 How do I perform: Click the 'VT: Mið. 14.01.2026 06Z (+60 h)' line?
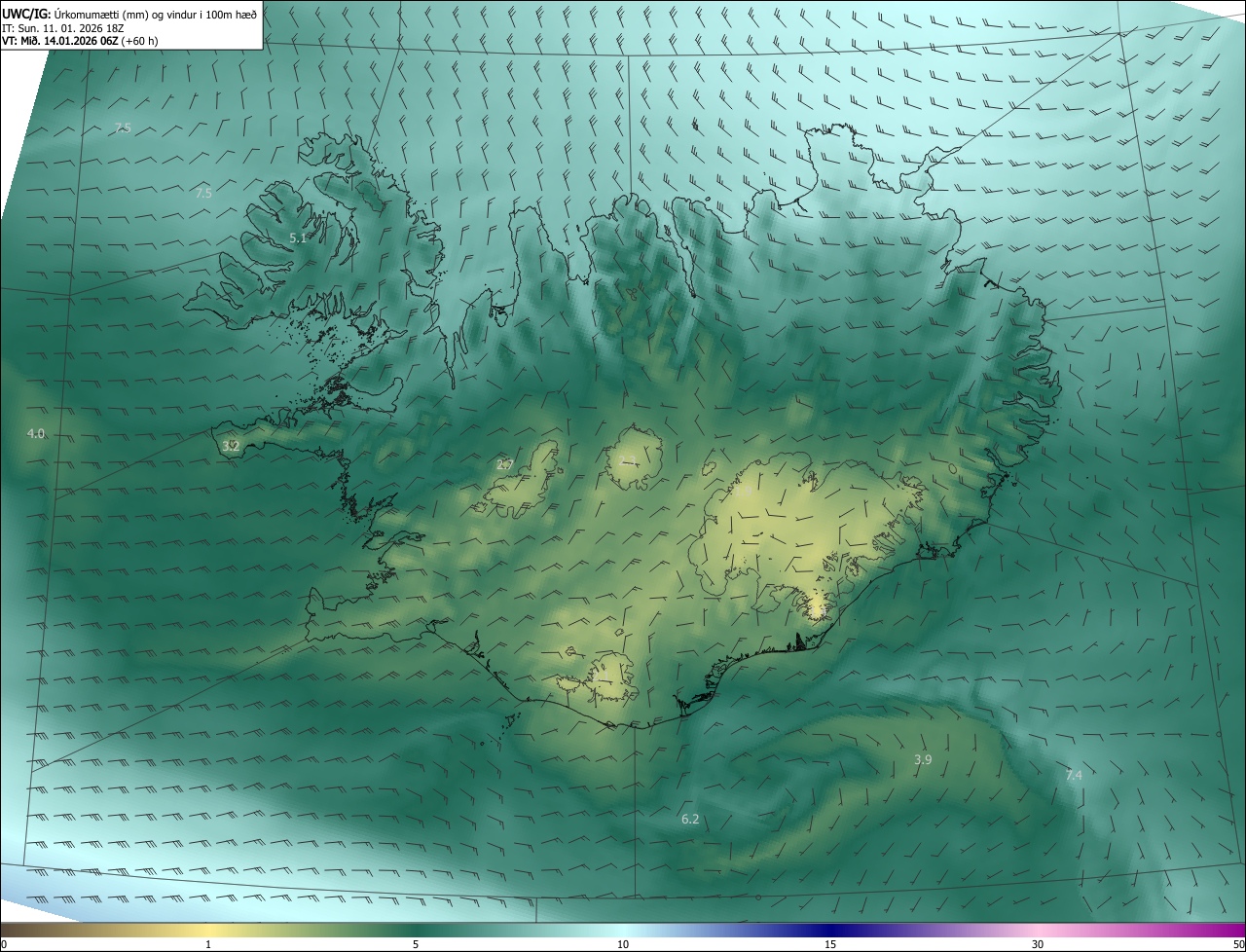click(x=80, y=41)
